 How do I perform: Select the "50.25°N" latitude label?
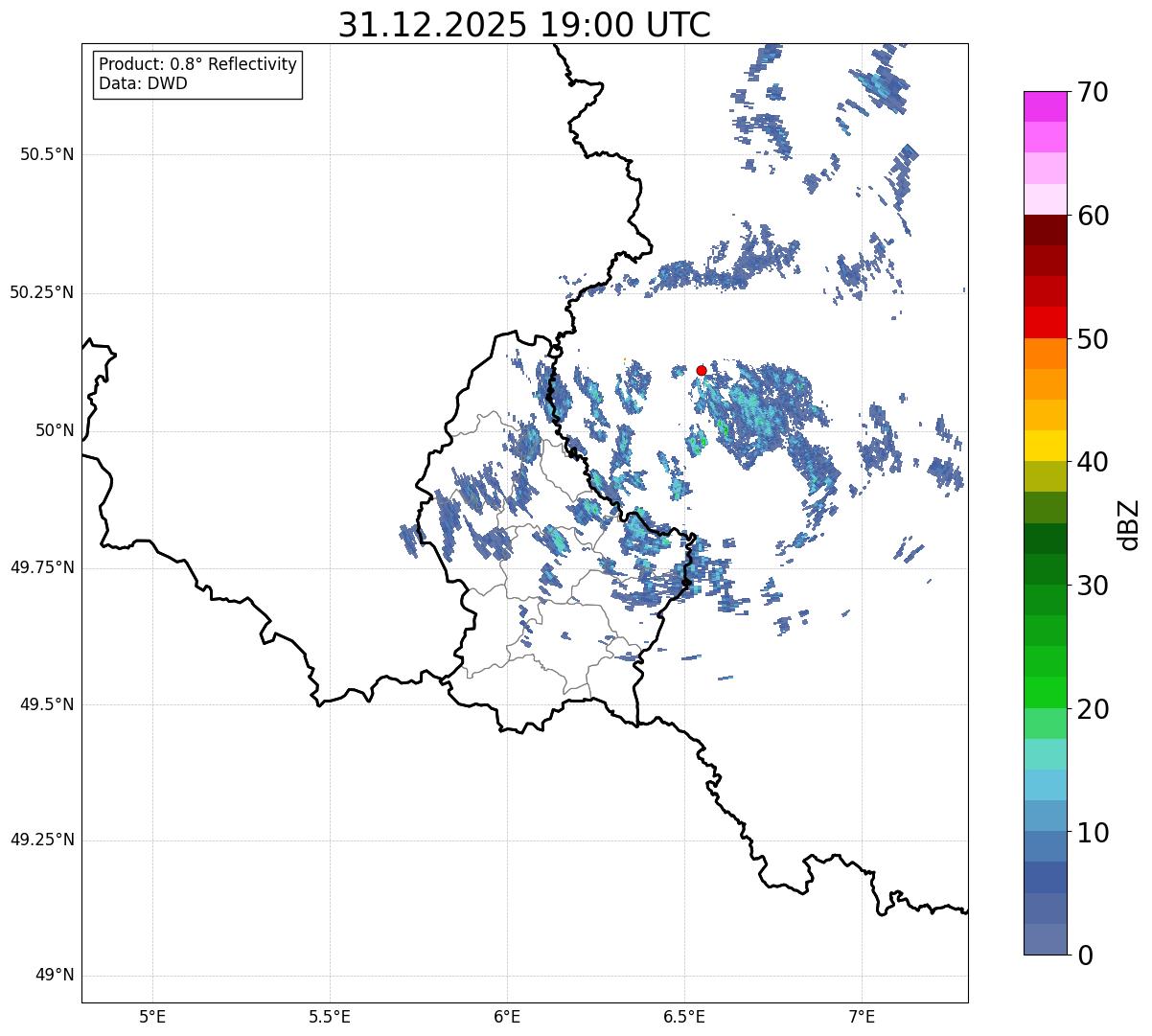pyautogui.click(x=42, y=292)
